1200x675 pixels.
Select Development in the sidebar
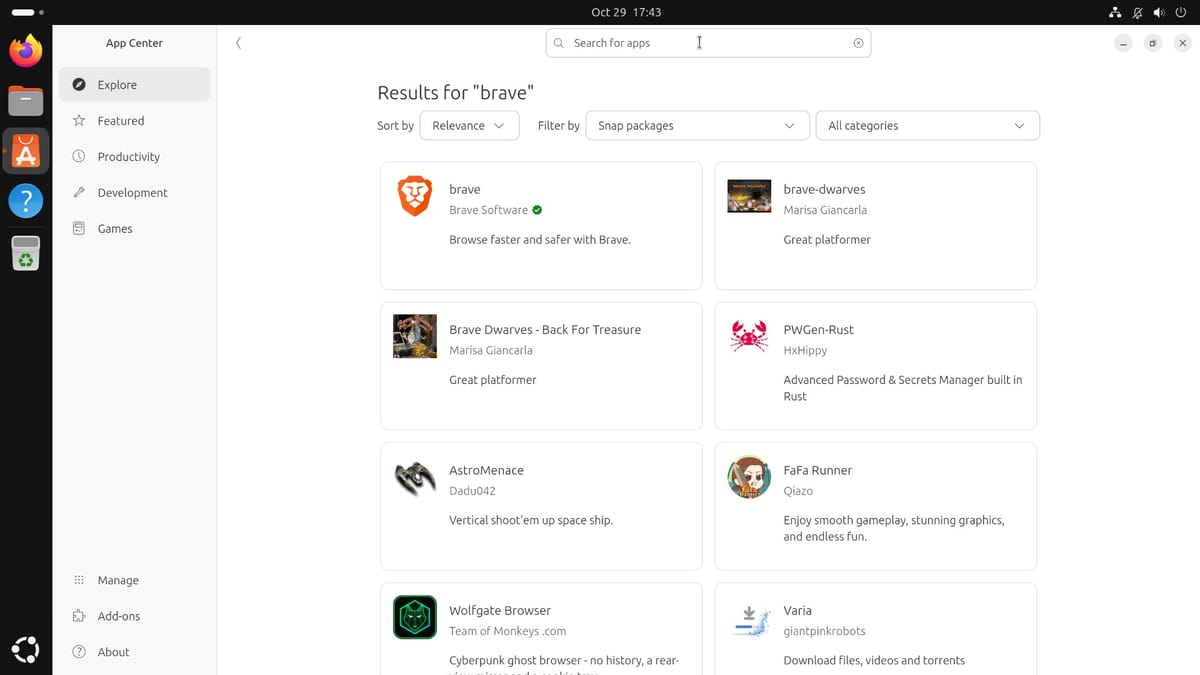click(134, 193)
